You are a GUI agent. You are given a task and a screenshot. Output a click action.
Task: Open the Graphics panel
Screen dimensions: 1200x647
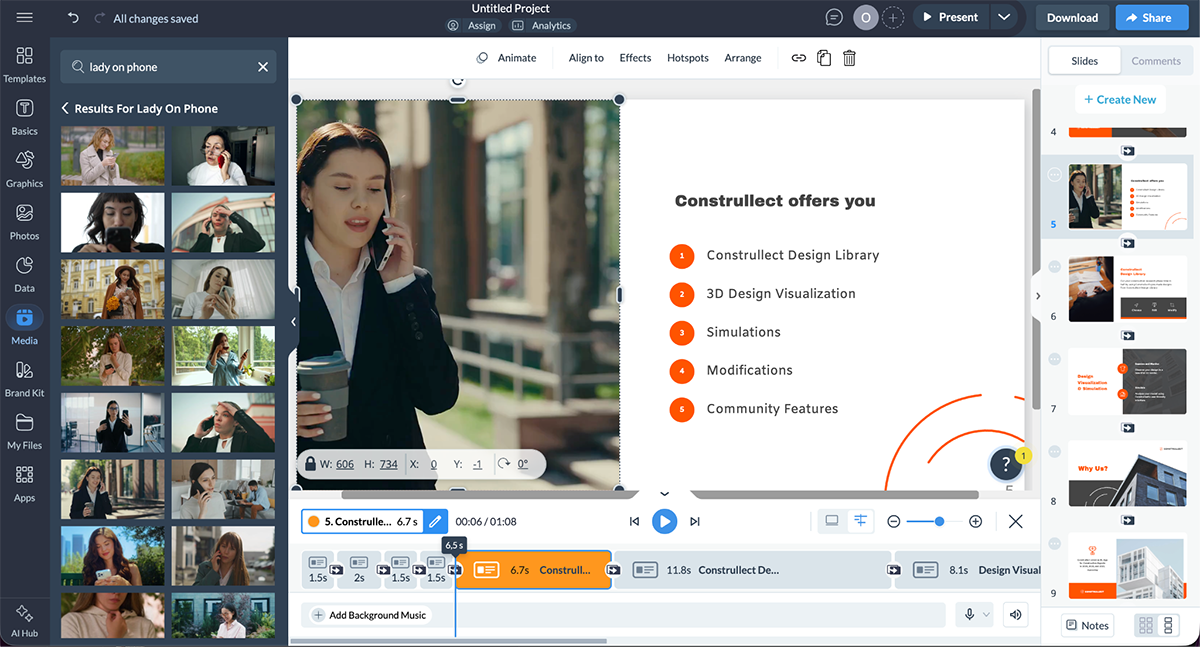tap(24, 168)
